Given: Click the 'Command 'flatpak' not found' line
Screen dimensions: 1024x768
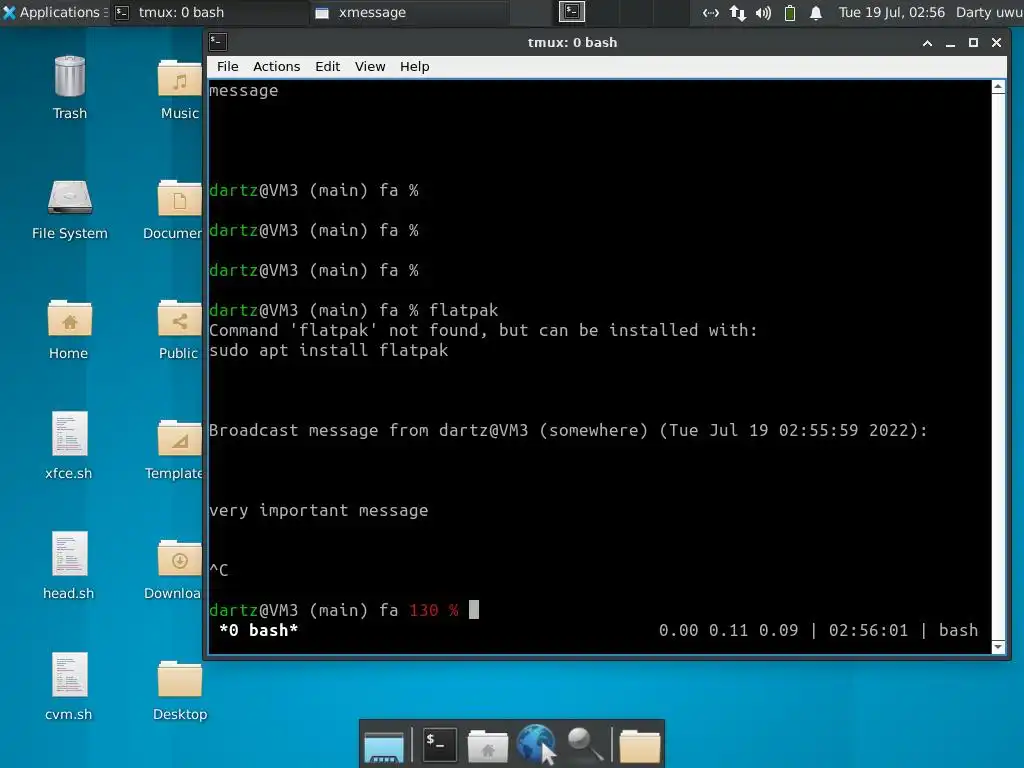Looking at the screenshot, I should coord(483,330).
